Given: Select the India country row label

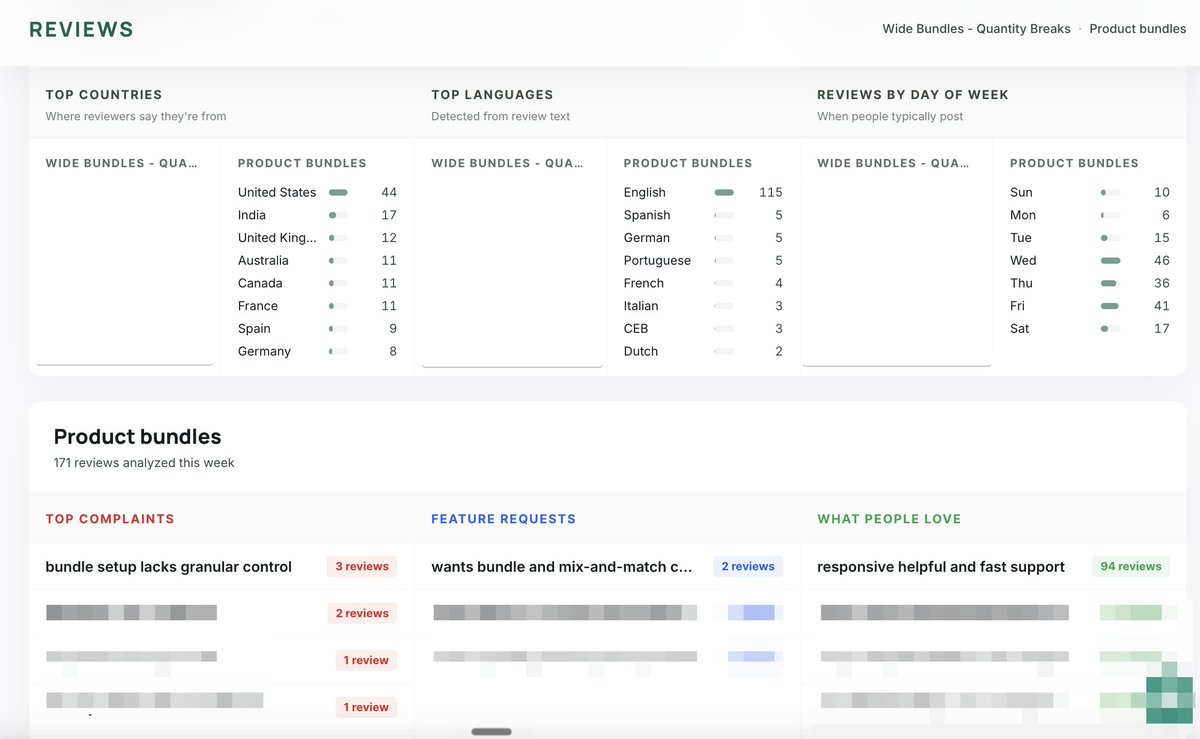Looking at the screenshot, I should pos(252,215).
